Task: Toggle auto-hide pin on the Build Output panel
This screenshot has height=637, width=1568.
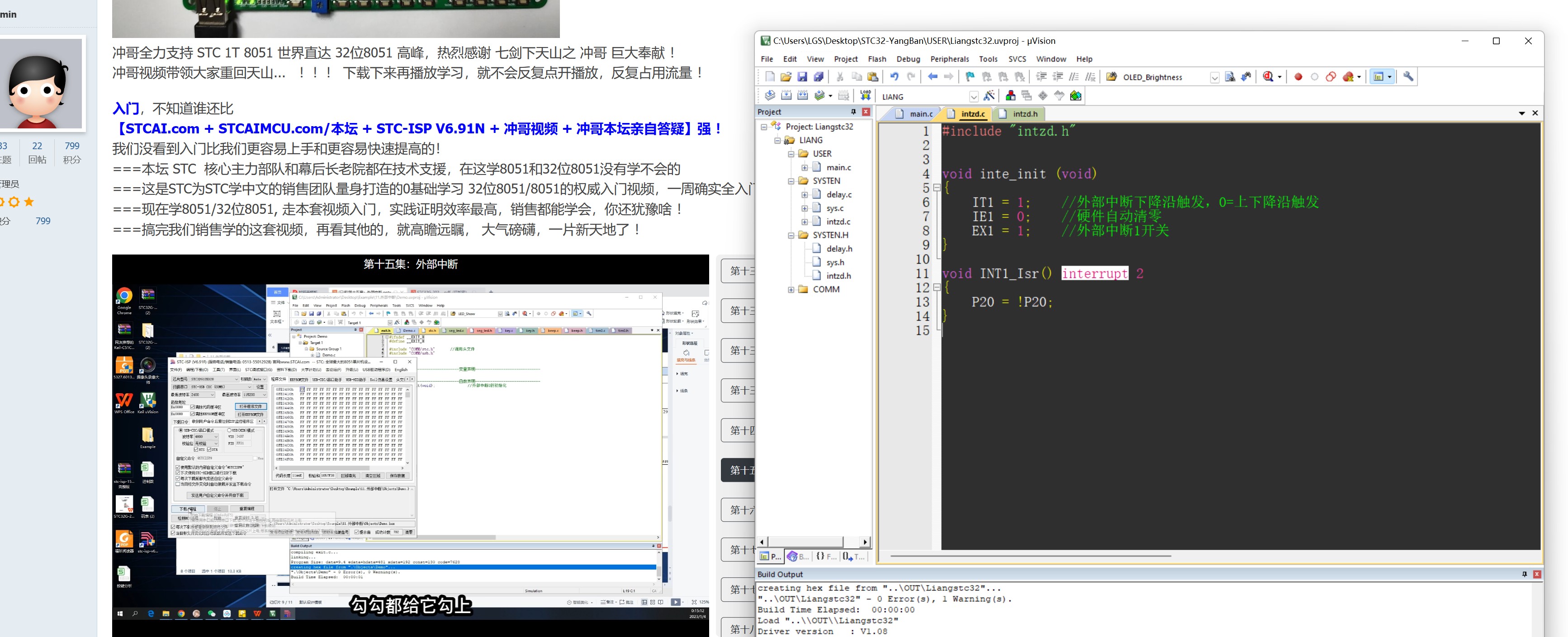Action: point(1524,574)
